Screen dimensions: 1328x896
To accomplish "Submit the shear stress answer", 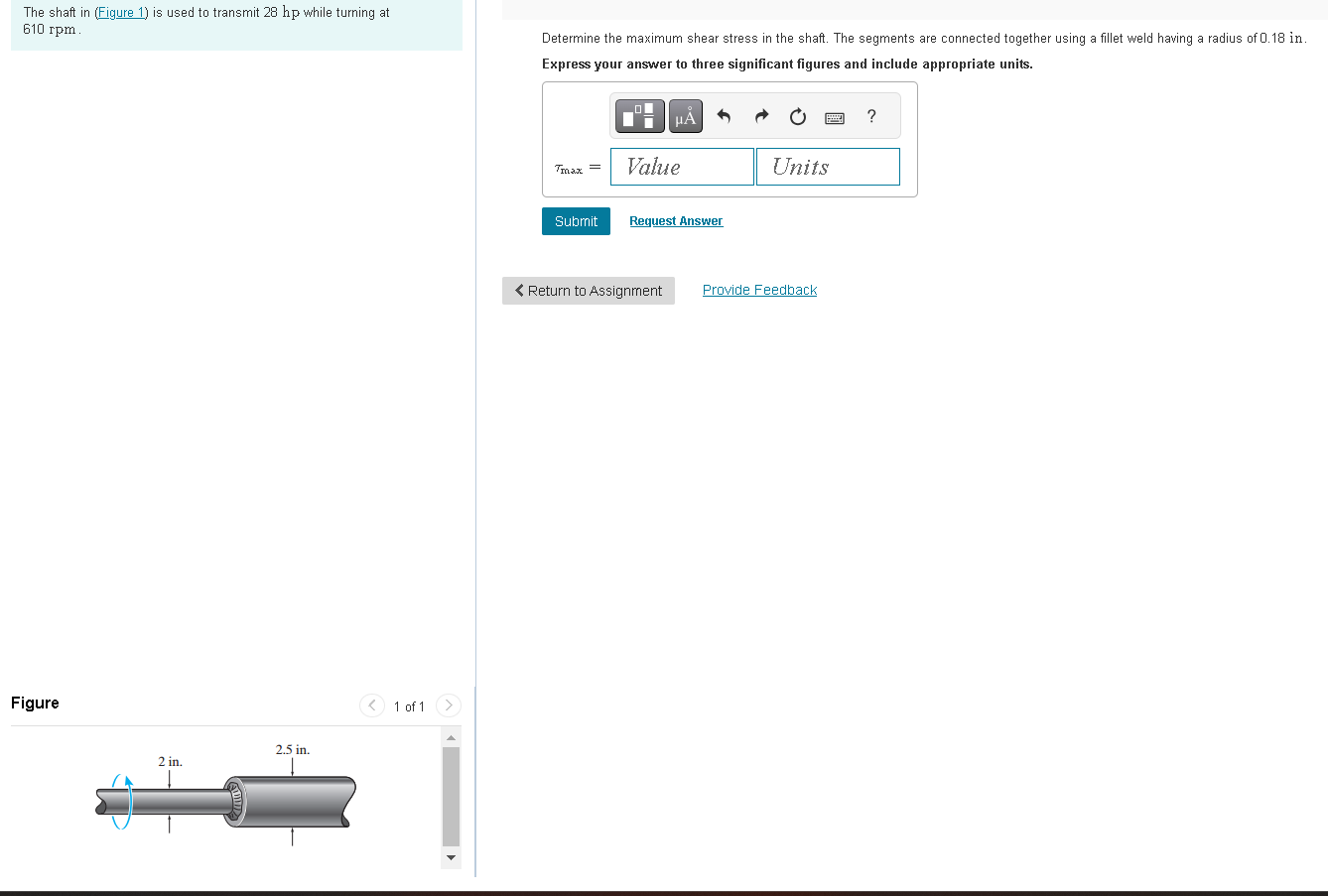I will (576, 220).
